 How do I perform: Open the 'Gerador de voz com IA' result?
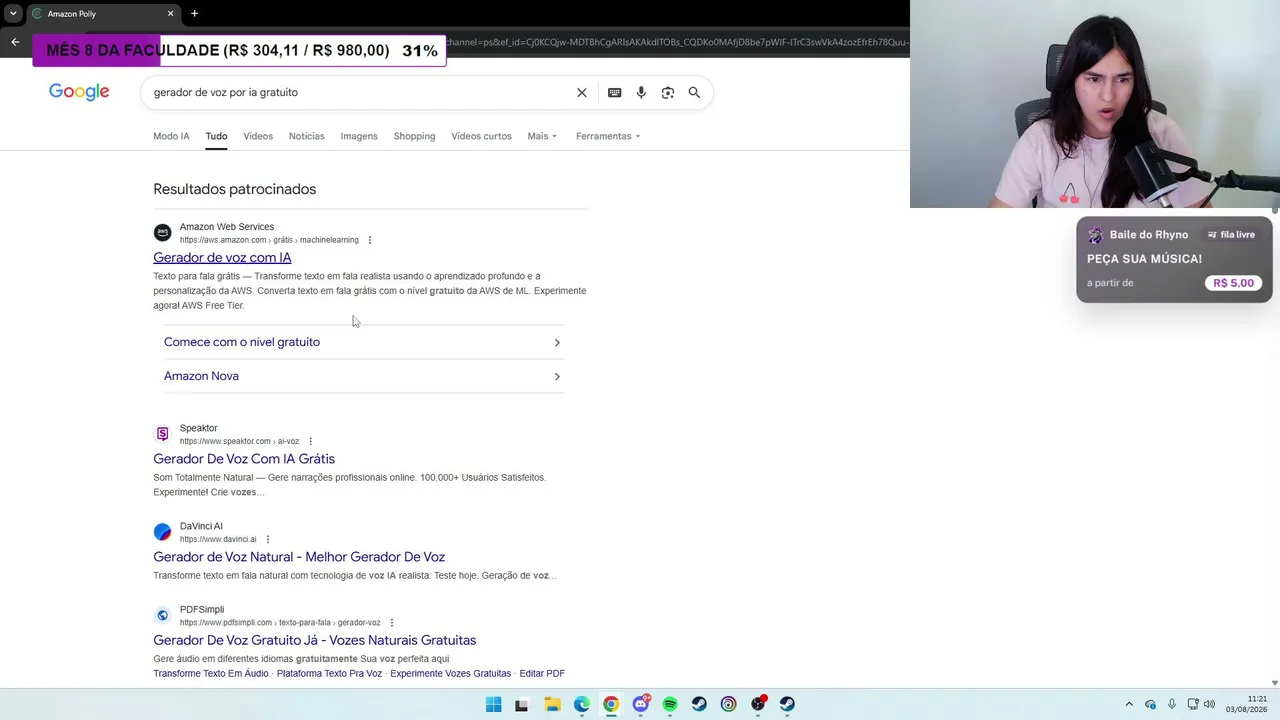pos(222,258)
